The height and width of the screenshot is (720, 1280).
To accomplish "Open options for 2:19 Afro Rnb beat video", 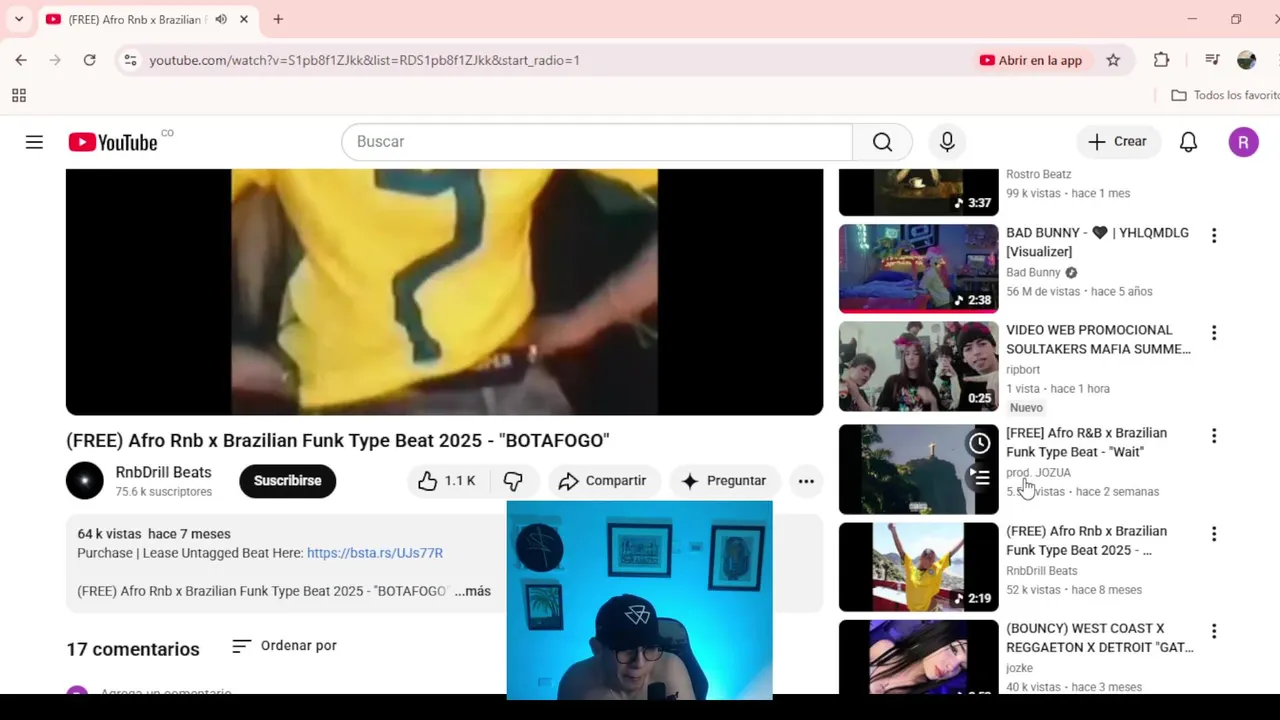I will pos(1214,534).
